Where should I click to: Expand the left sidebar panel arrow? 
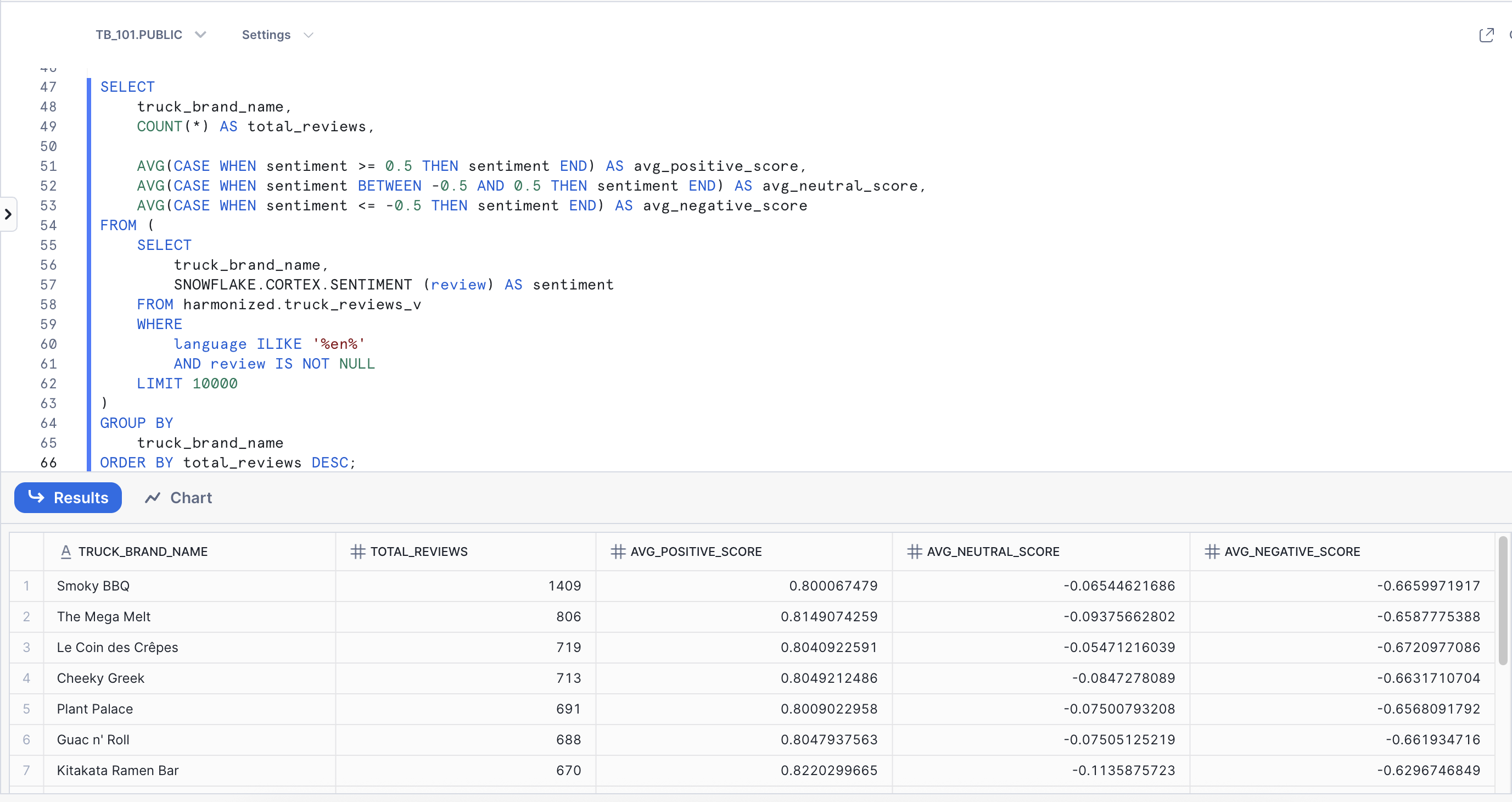[x=8, y=214]
